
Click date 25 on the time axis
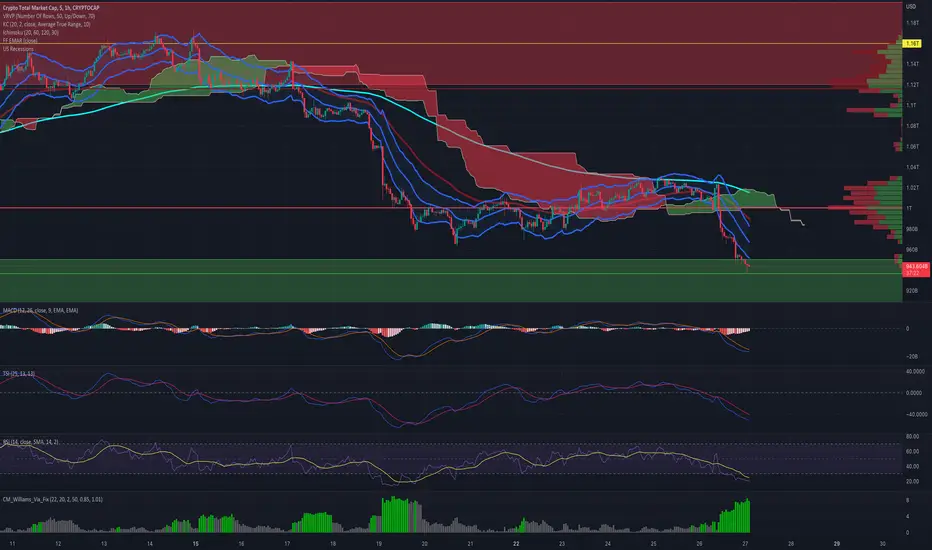tap(653, 543)
